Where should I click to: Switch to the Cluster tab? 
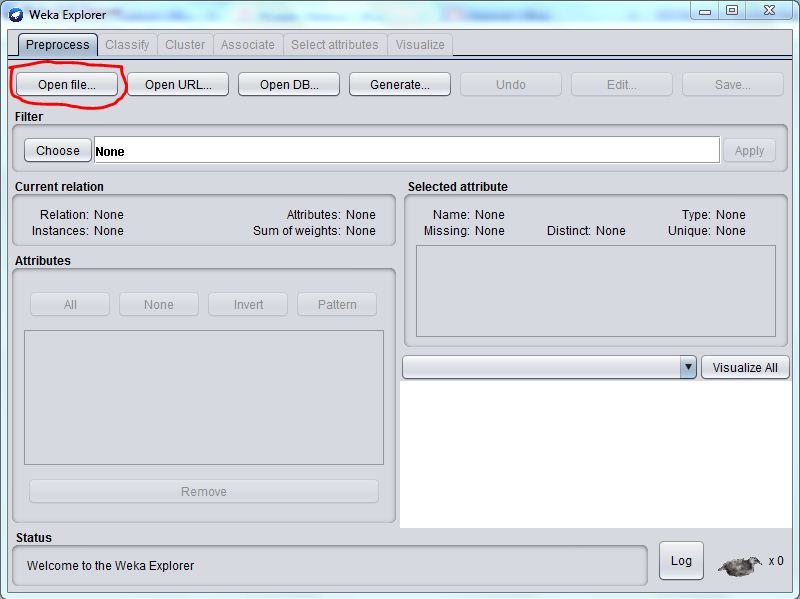pyautogui.click(x=185, y=44)
